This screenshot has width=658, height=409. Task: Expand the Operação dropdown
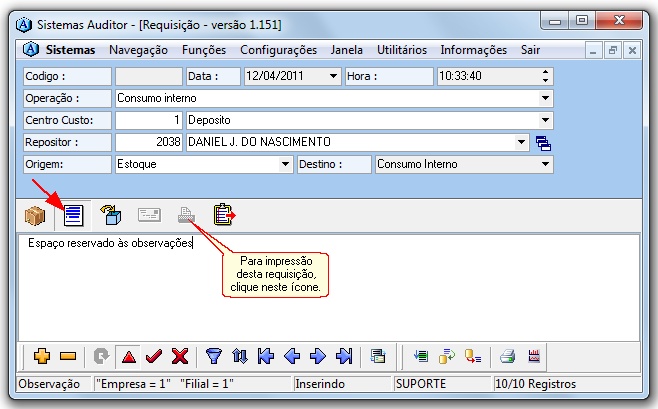546,98
